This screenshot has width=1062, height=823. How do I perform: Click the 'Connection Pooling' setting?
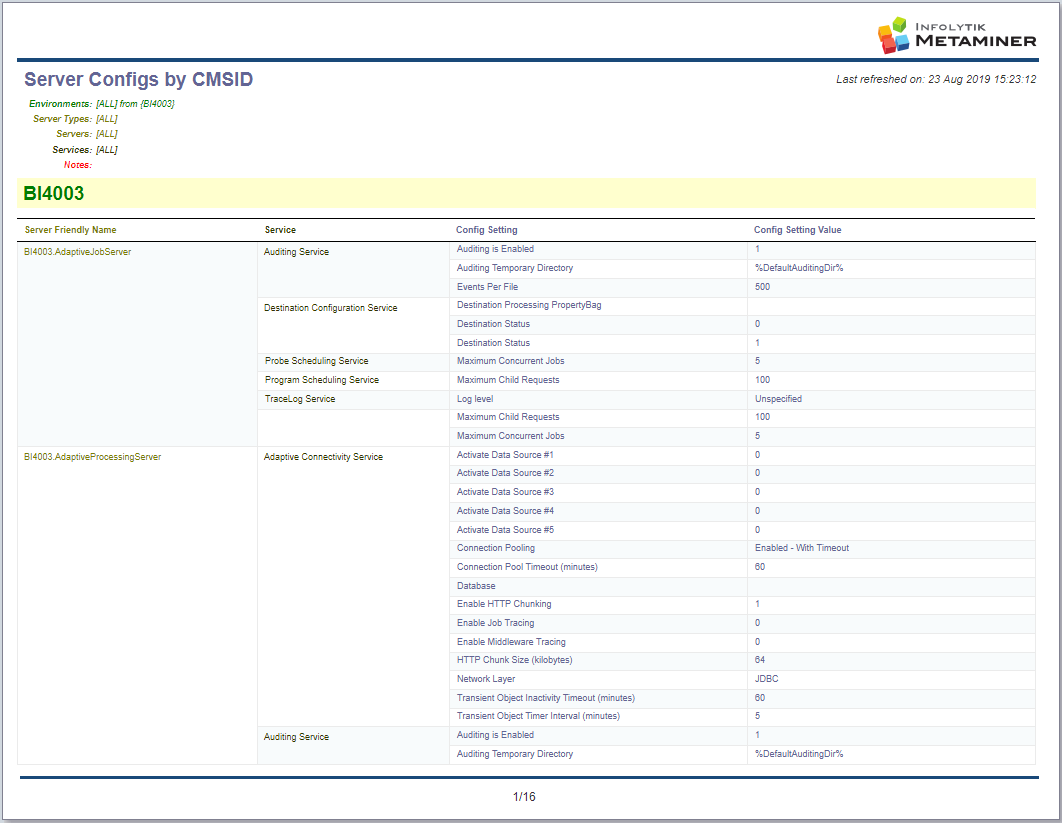coord(496,548)
